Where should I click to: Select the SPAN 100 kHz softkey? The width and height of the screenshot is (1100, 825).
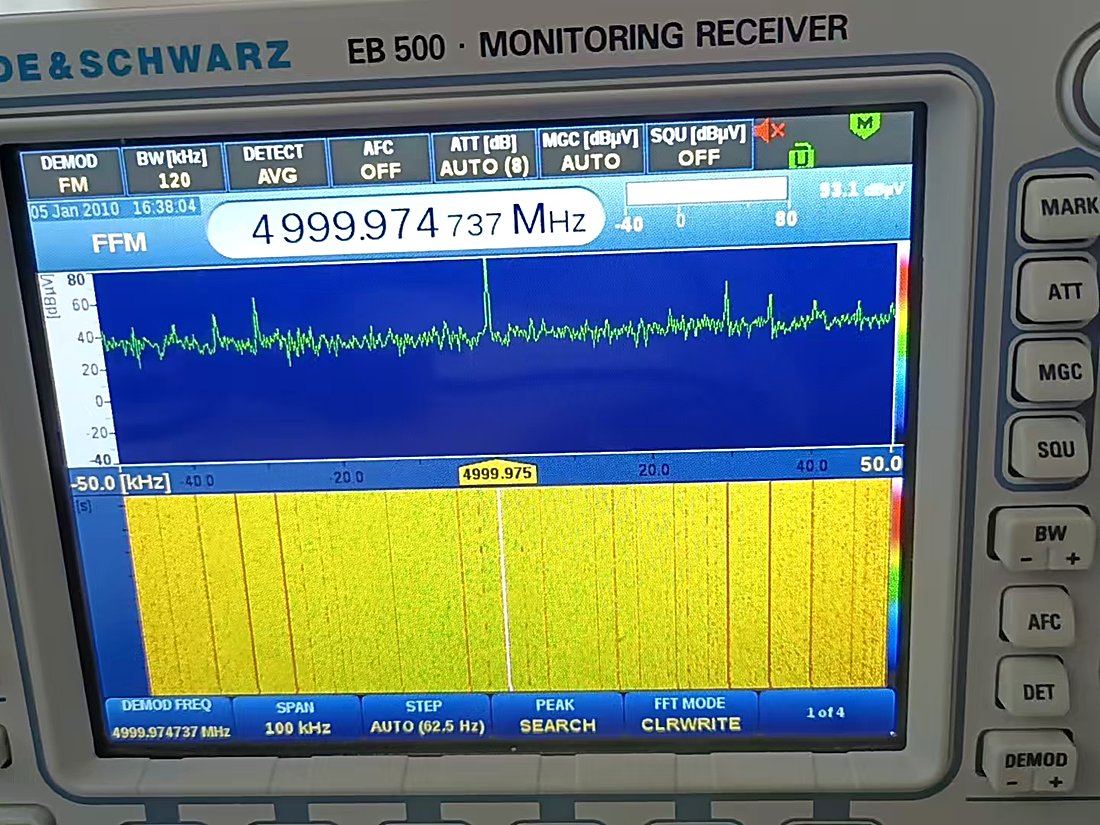tap(297, 718)
